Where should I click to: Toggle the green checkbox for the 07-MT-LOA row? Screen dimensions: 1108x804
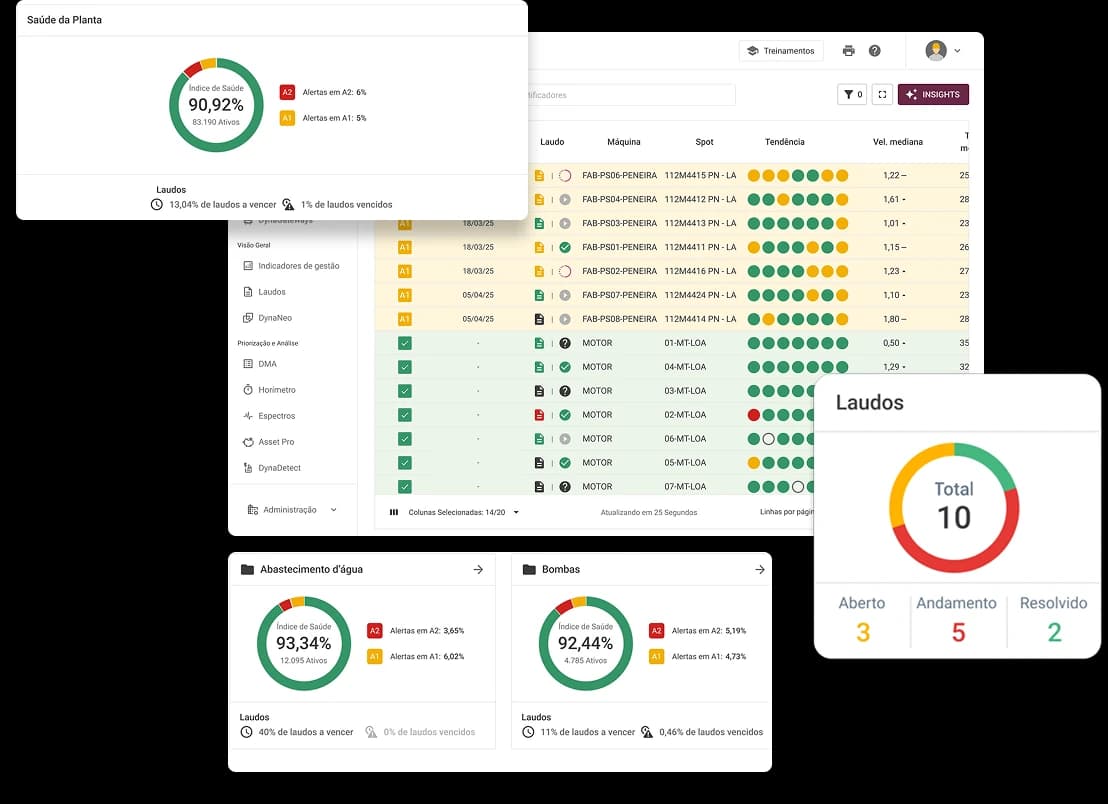(404, 487)
